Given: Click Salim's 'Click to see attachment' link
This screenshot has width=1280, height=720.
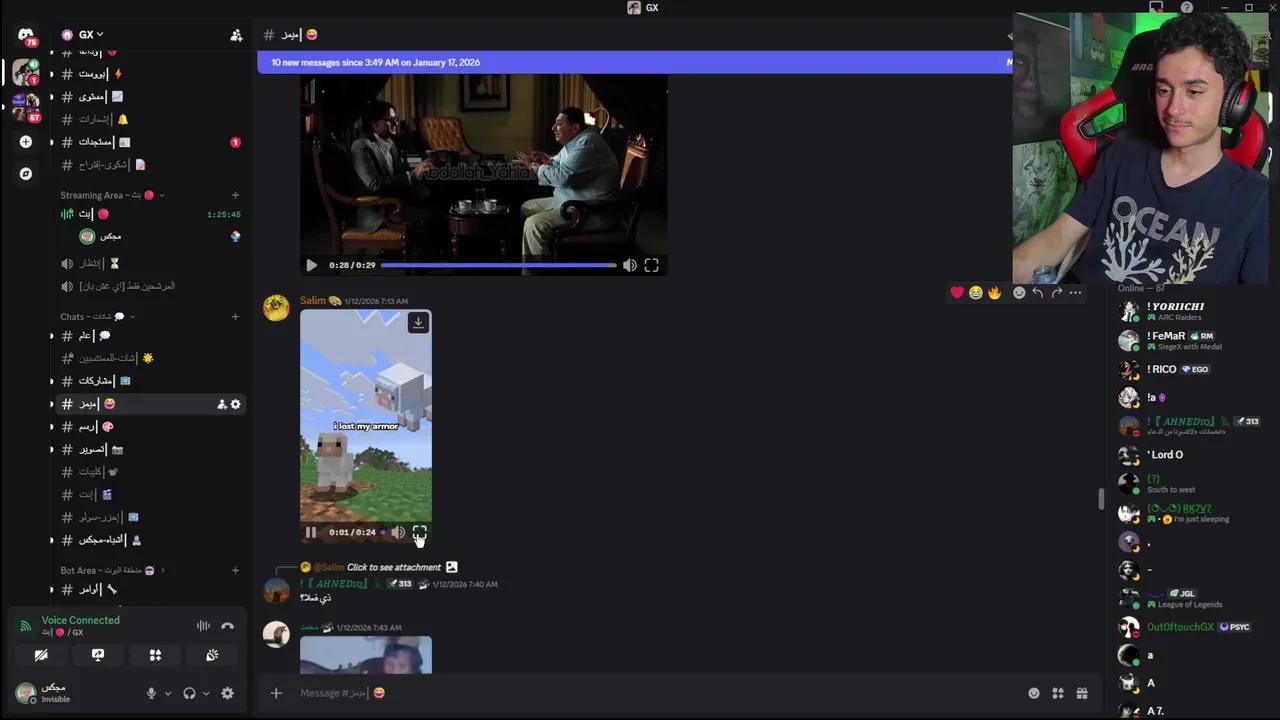Looking at the screenshot, I should pos(396,567).
